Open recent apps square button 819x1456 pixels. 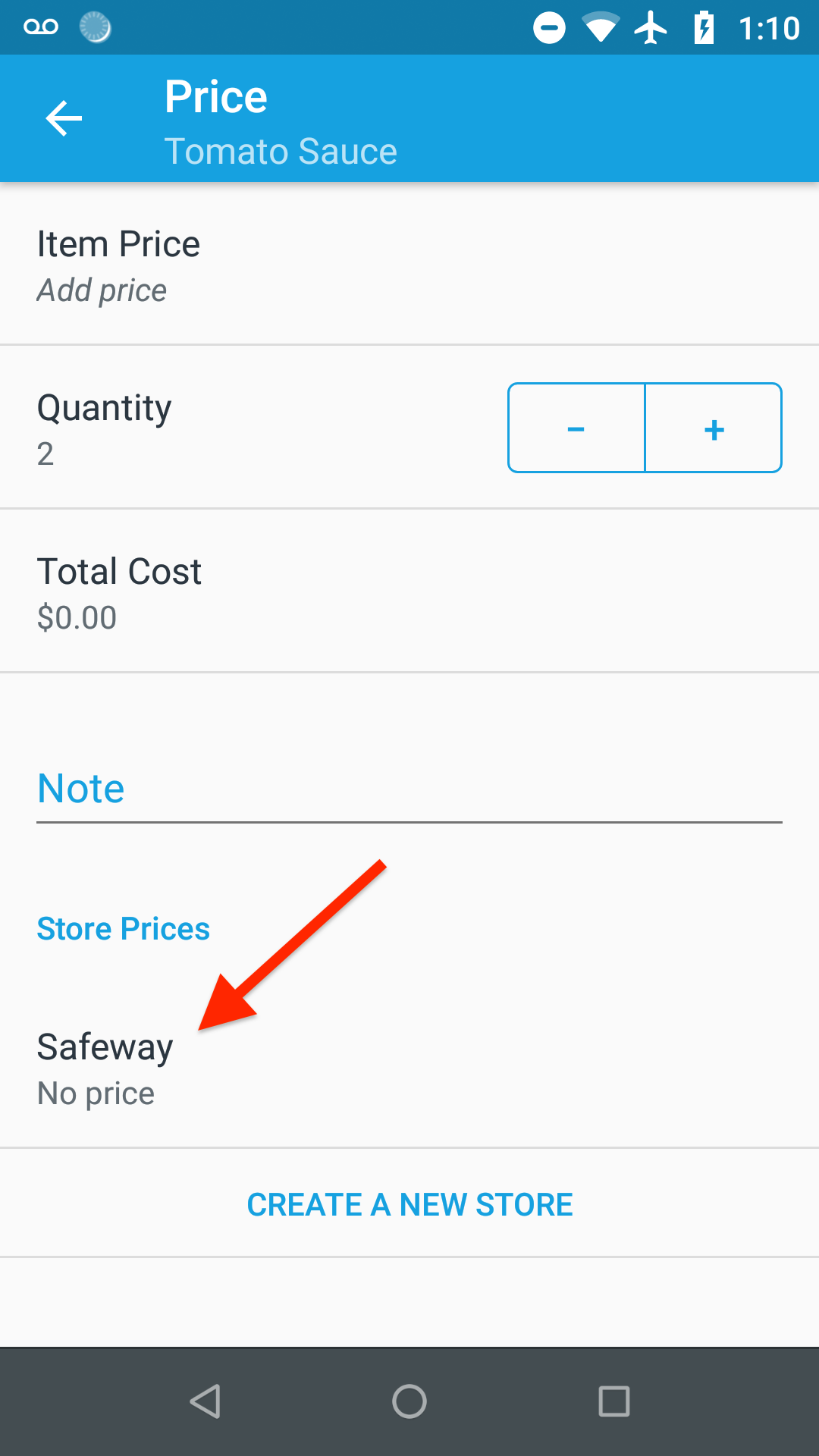613,1401
